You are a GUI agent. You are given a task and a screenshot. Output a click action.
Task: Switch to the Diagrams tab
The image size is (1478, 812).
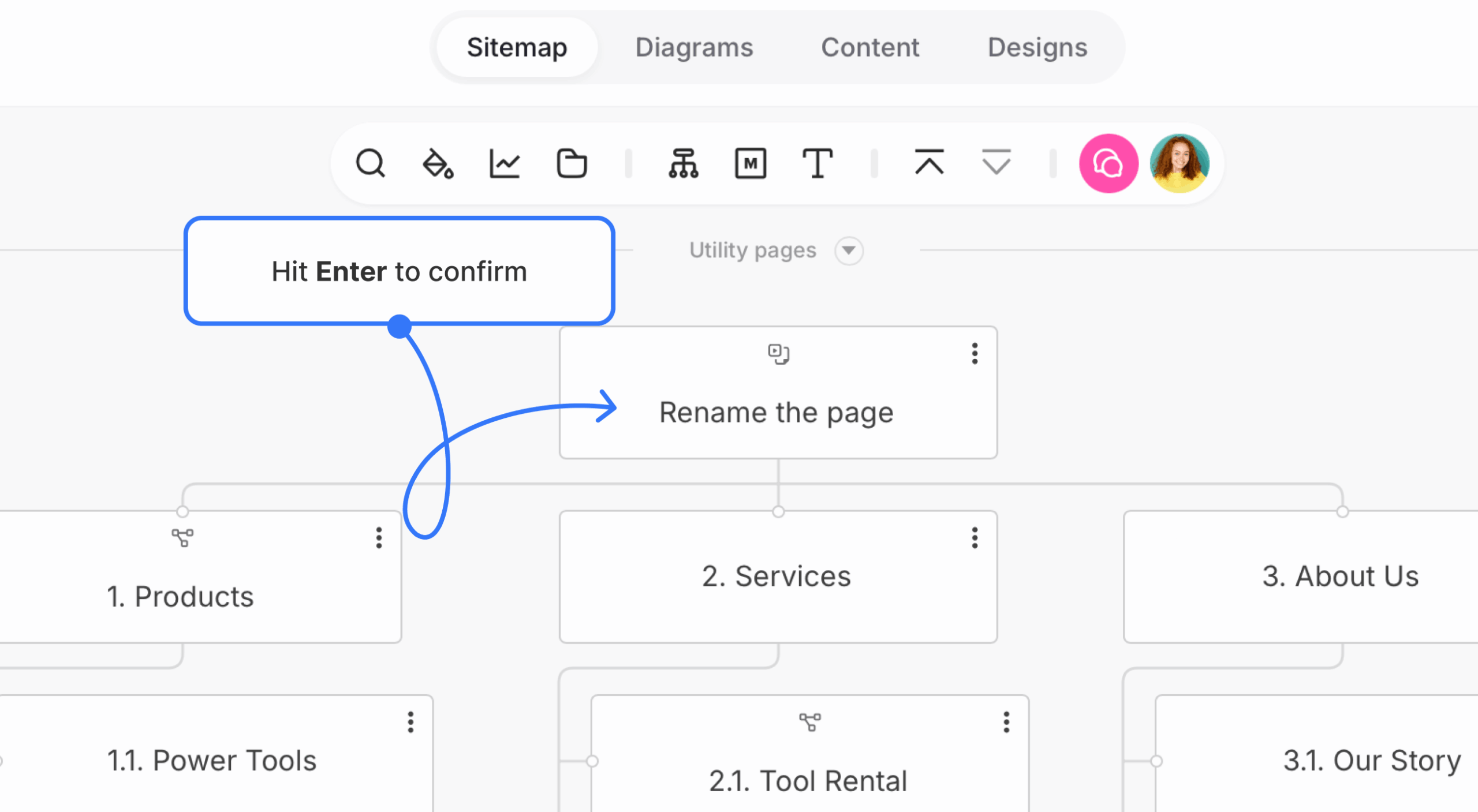pyautogui.click(x=694, y=47)
